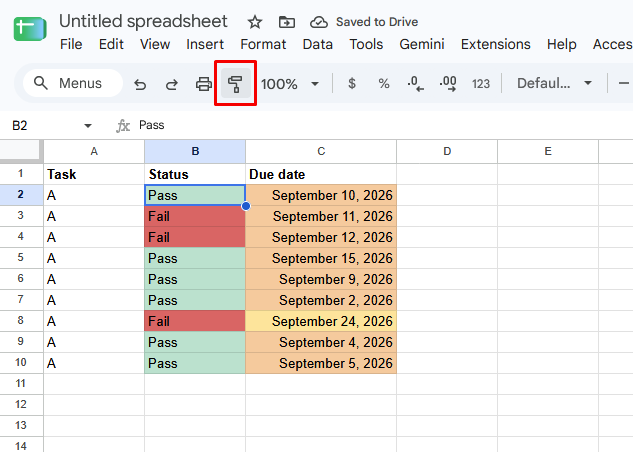Click the September 15, 2026 cell
633x452 pixels.
pyautogui.click(x=321, y=258)
